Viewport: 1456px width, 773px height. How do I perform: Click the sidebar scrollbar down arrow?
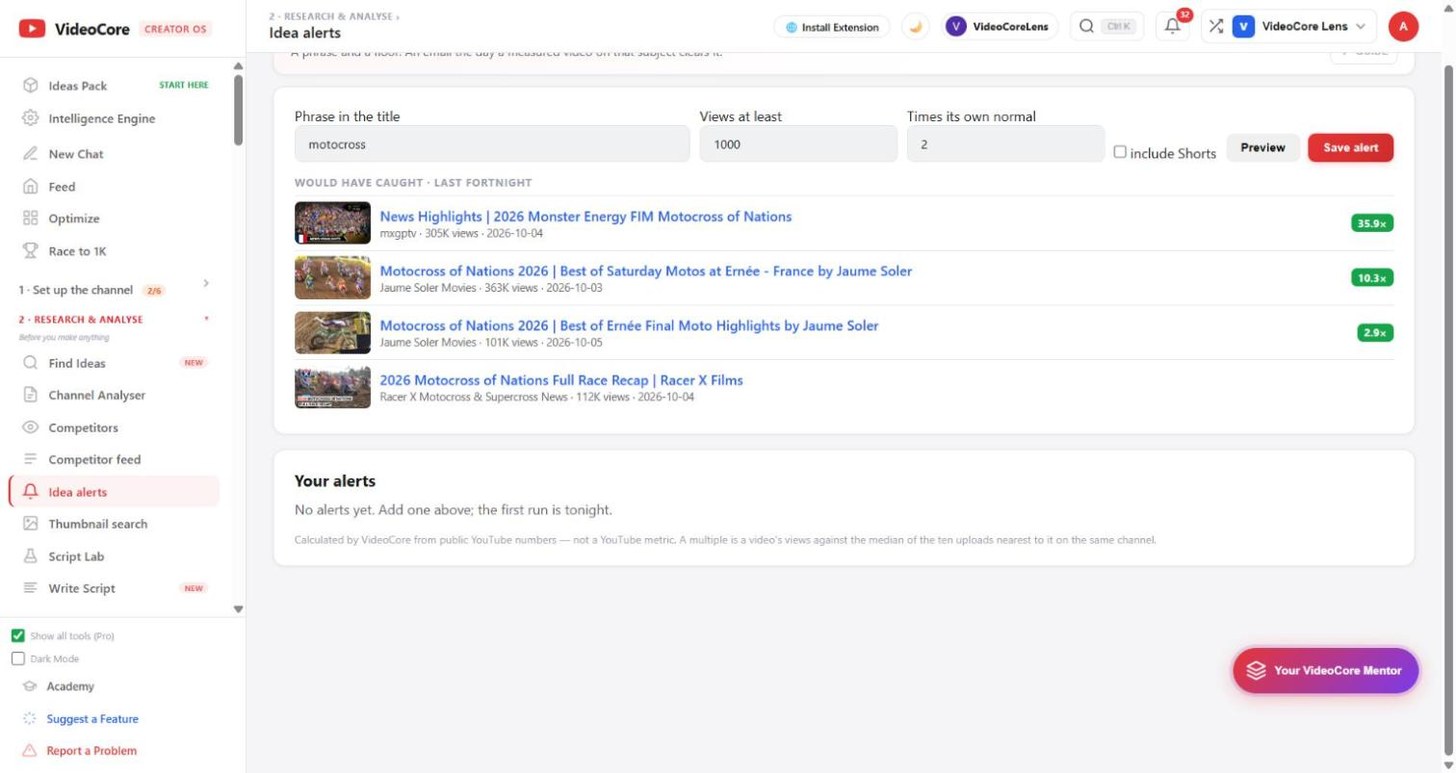238,609
